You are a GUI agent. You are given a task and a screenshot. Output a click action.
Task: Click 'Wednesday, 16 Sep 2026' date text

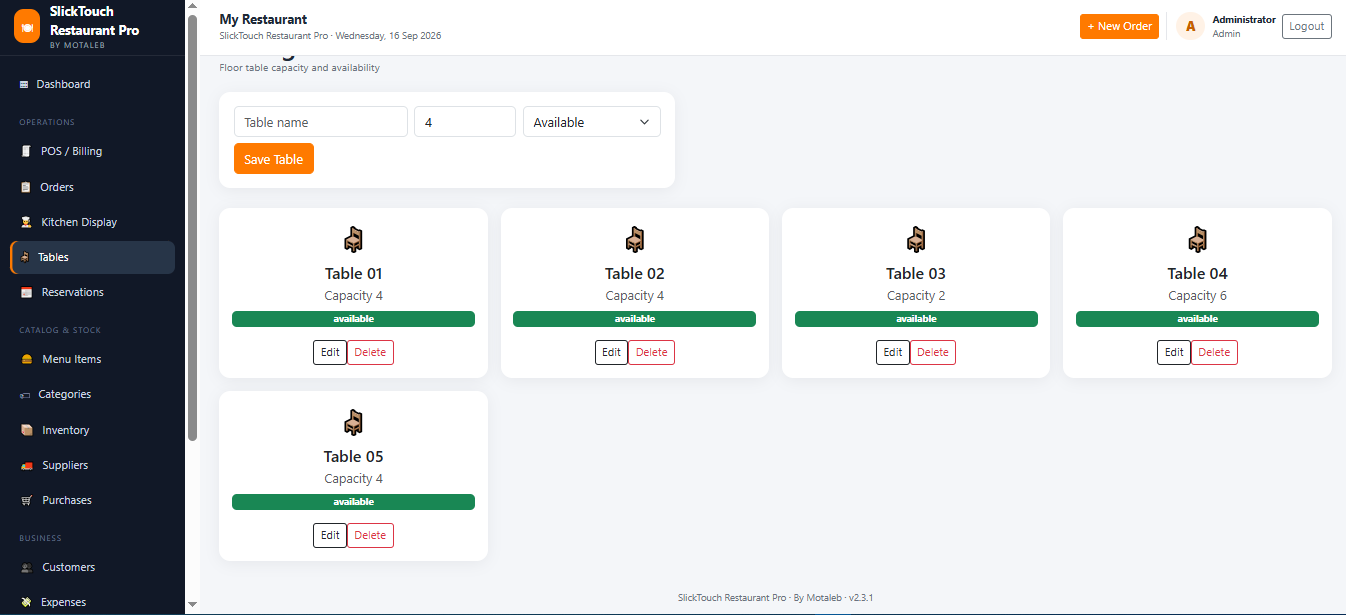coord(388,36)
